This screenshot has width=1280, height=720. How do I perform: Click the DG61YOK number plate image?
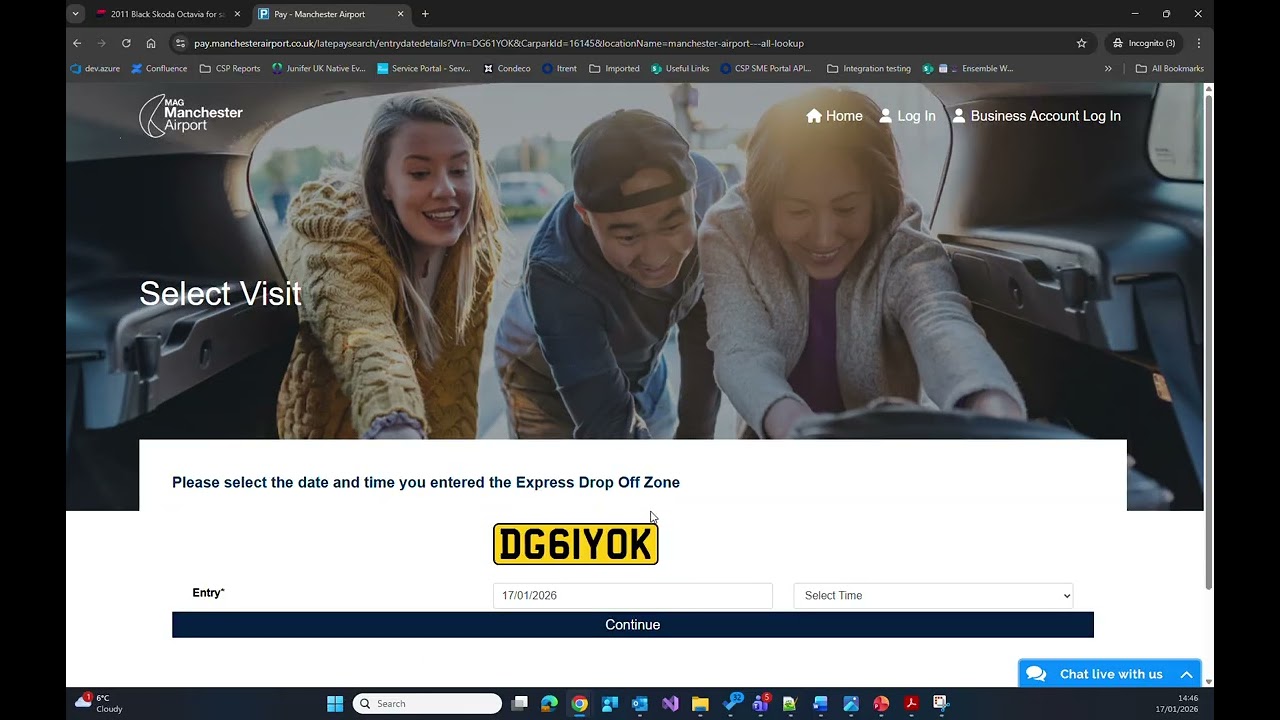tap(576, 544)
